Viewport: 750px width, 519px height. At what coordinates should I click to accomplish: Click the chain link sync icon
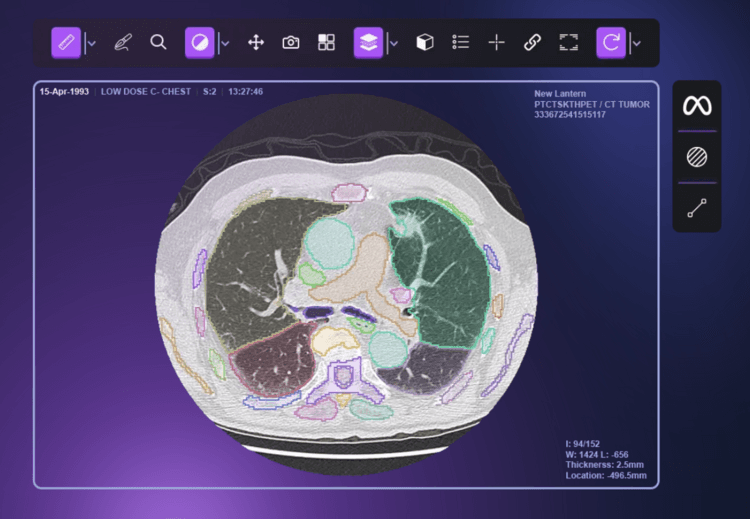coord(532,42)
